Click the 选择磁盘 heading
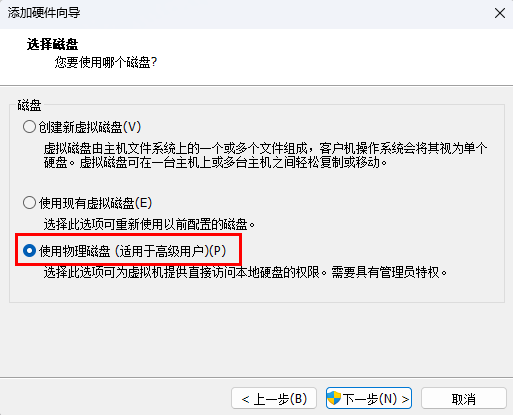The height and width of the screenshot is (415, 513). (x=52, y=44)
